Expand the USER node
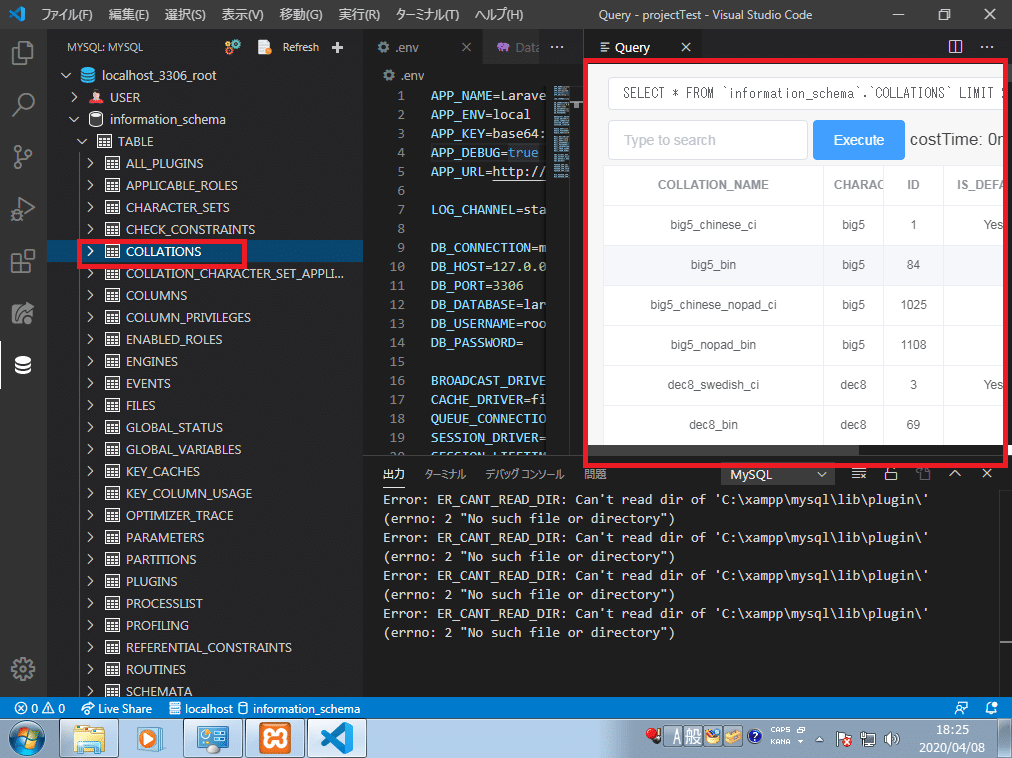The image size is (1012, 758). click(74, 97)
